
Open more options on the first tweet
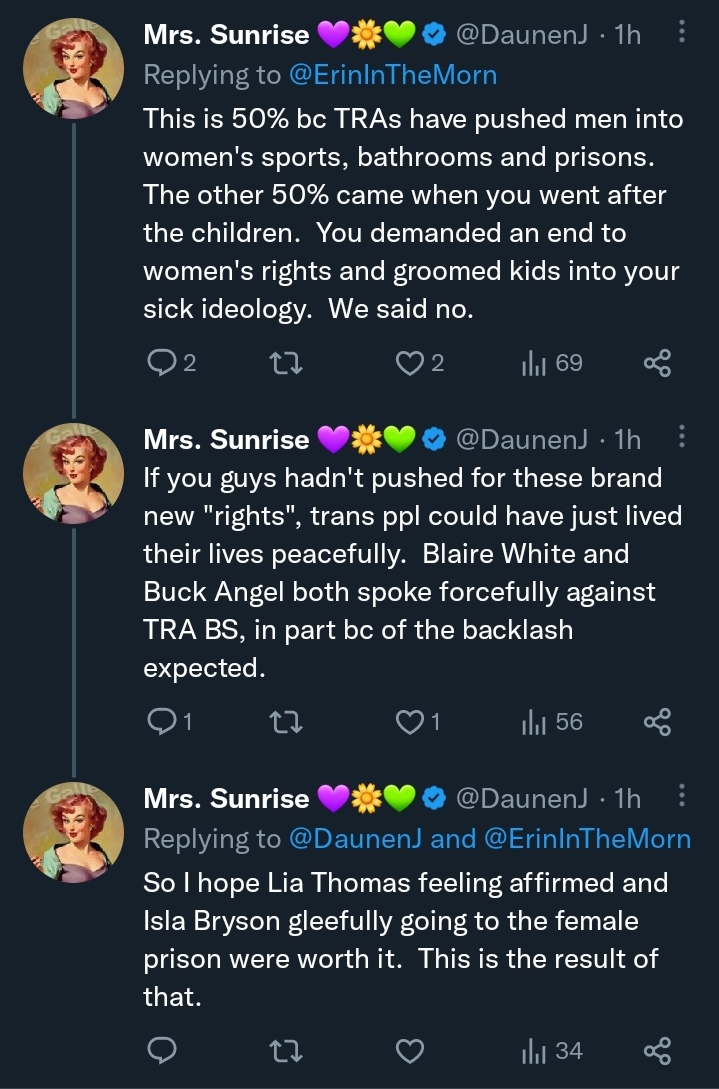pyautogui.click(x=682, y=34)
